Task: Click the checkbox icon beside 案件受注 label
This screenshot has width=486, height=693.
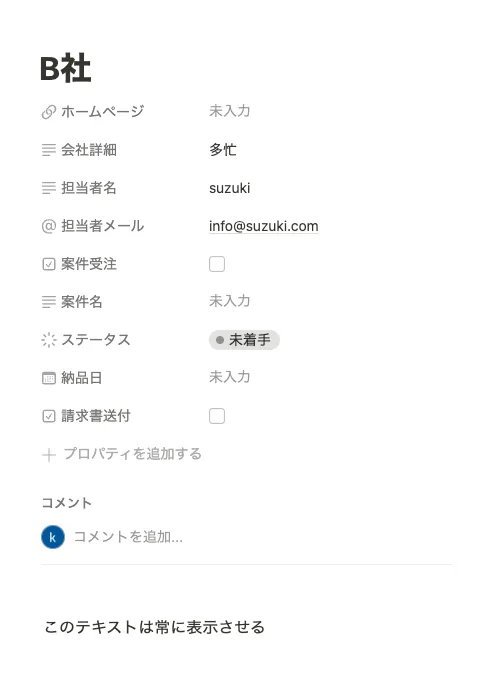Action: tap(49, 264)
